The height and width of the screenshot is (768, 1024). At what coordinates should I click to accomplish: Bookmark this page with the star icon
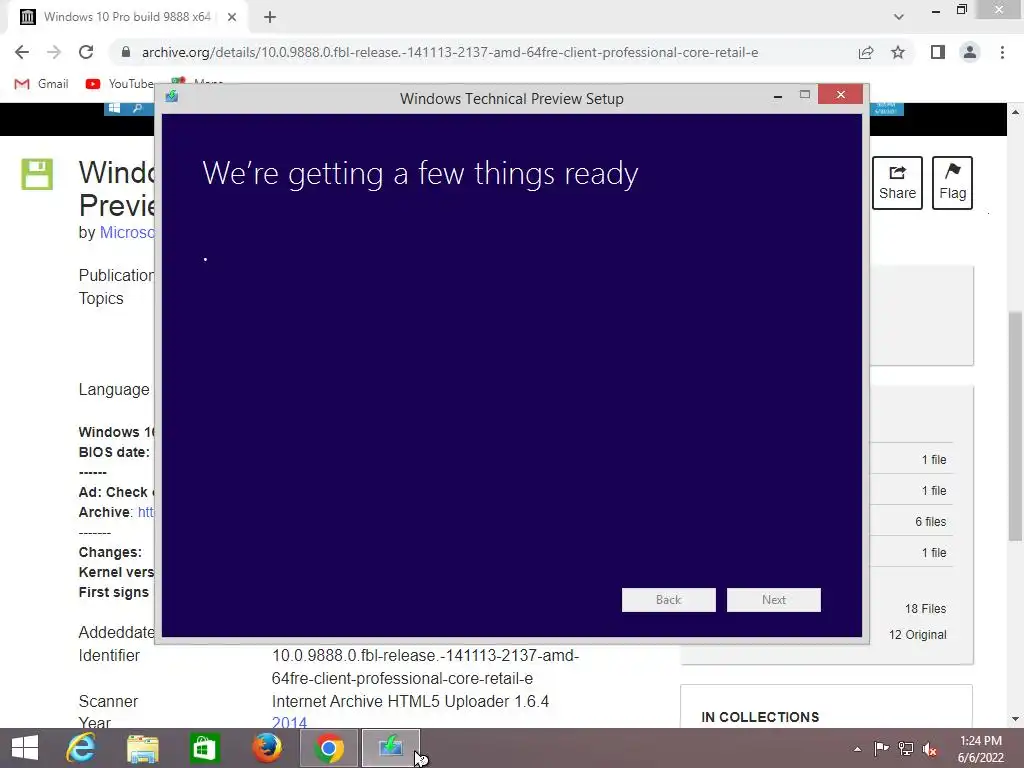click(x=898, y=52)
